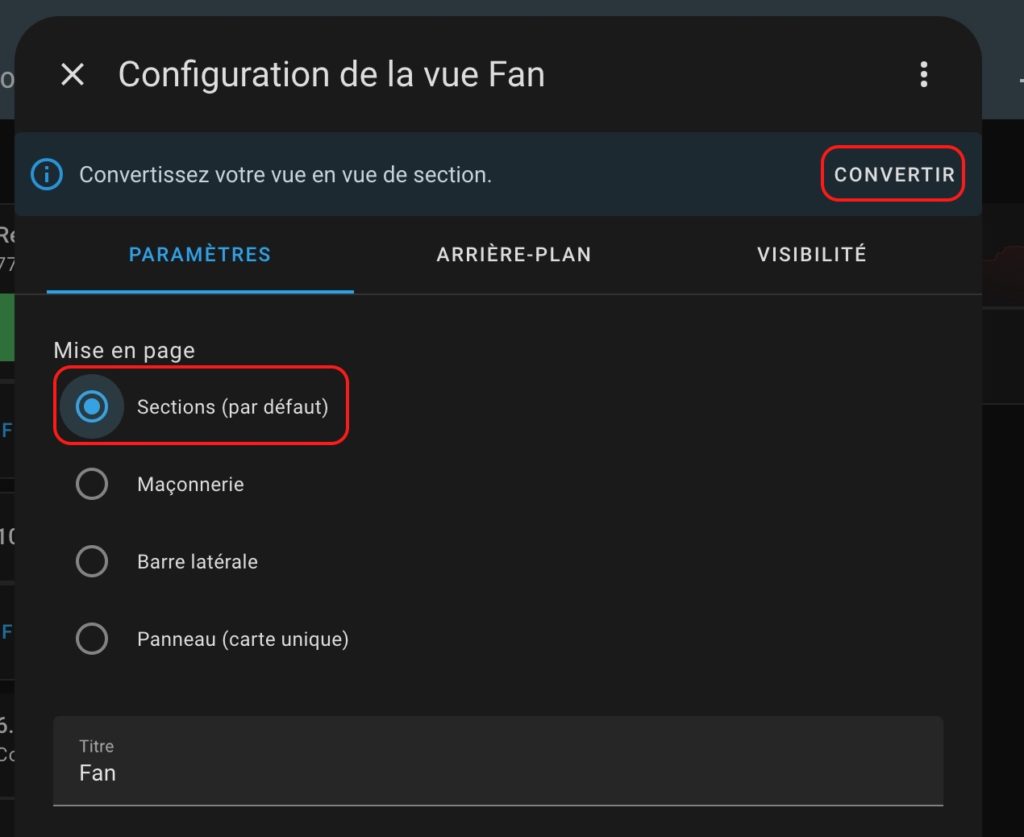Click the CONVERTIR button
The height and width of the screenshot is (837, 1024).
[x=893, y=174]
